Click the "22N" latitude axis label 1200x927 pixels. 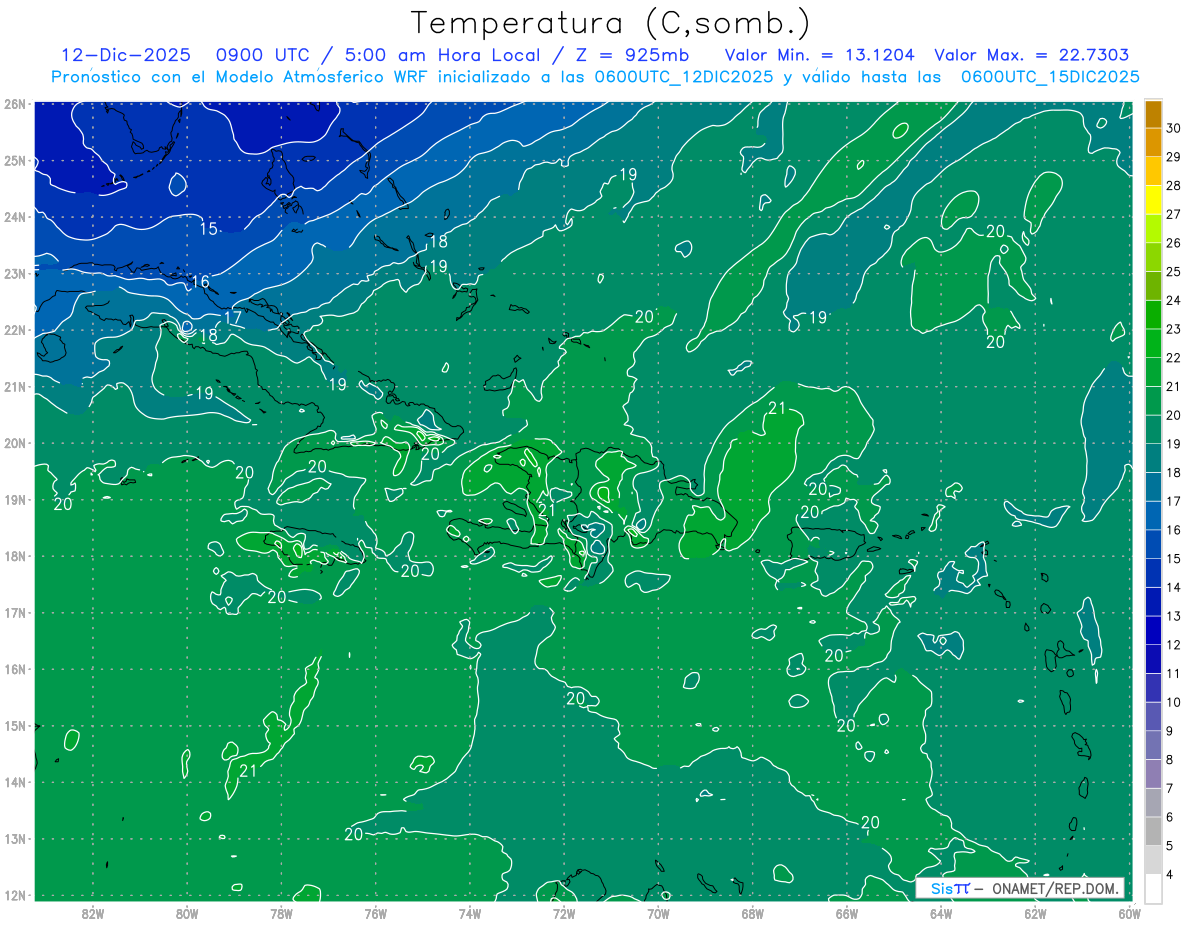[15, 330]
